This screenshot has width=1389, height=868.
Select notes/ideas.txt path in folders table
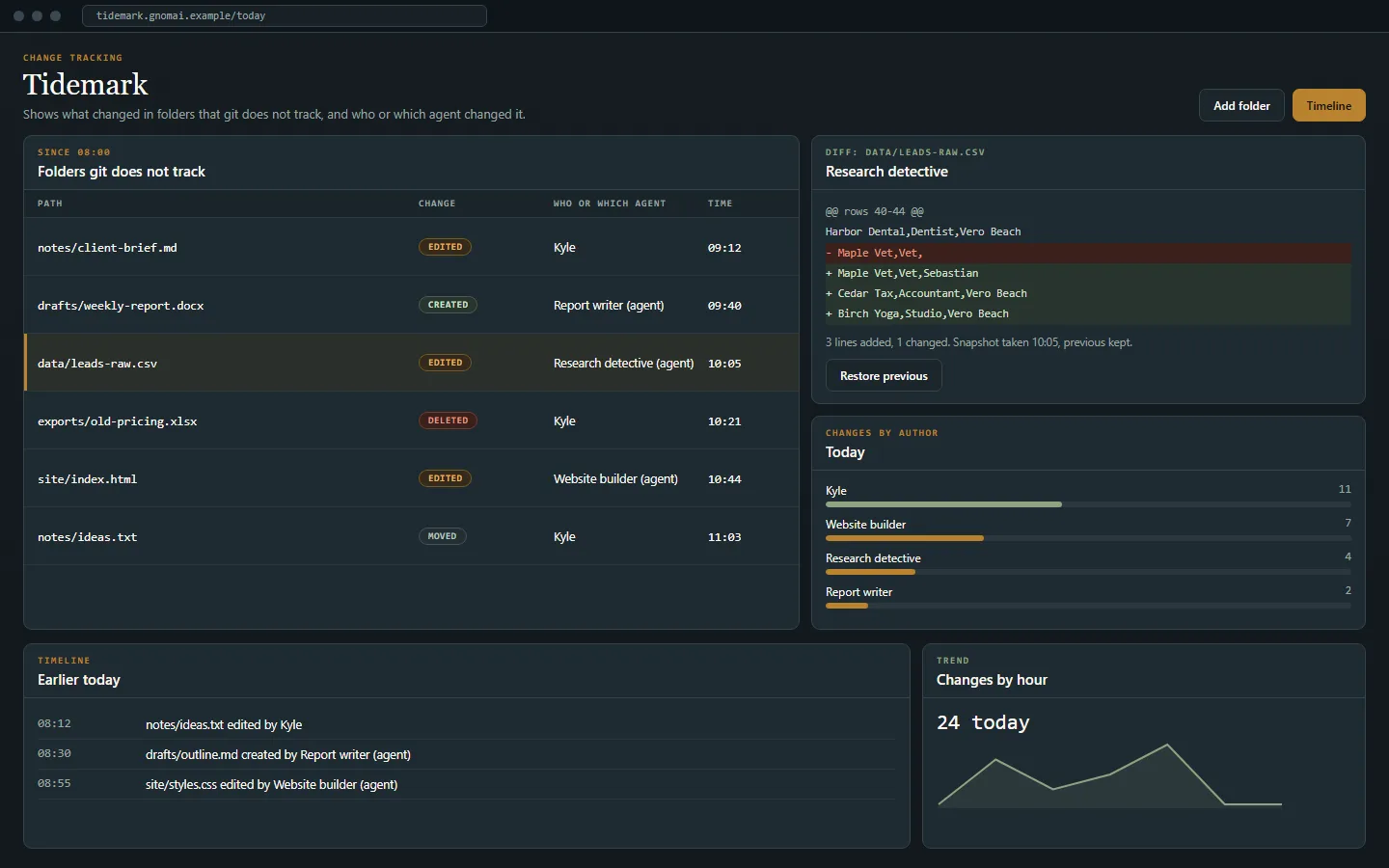[x=87, y=537]
